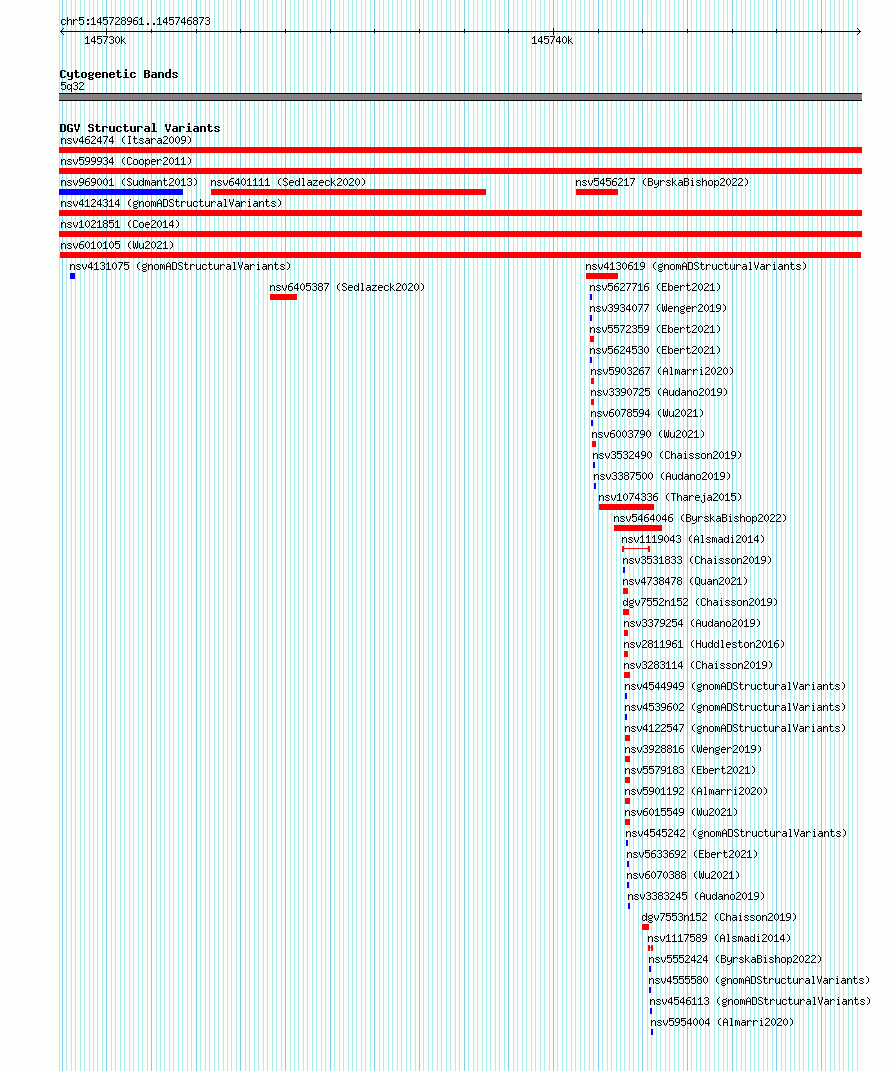Screen dimensions: 890x1071
Task: Click nsv3283114 (Chaisson2019) label
Action: (x=699, y=665)
